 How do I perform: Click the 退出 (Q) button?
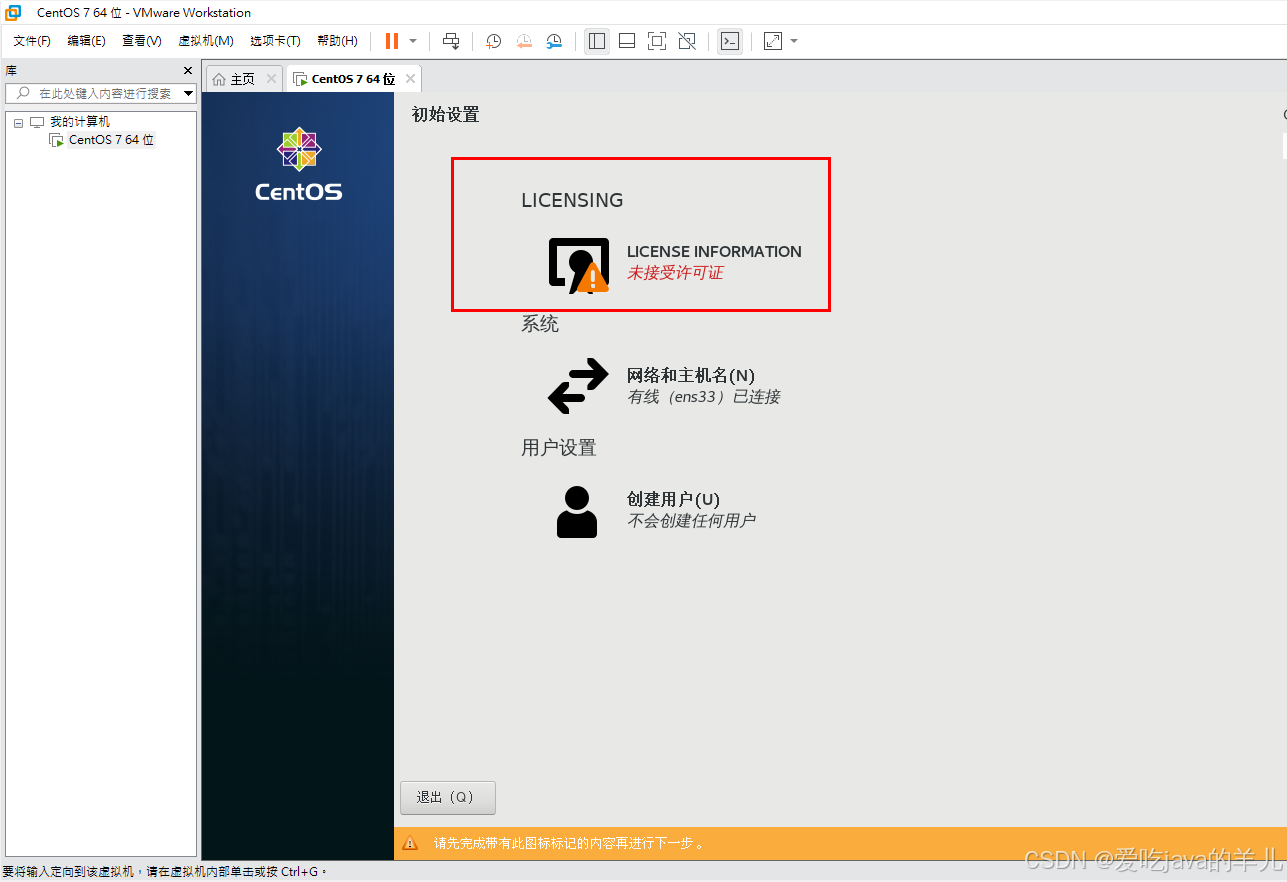[x=447, y=797]
